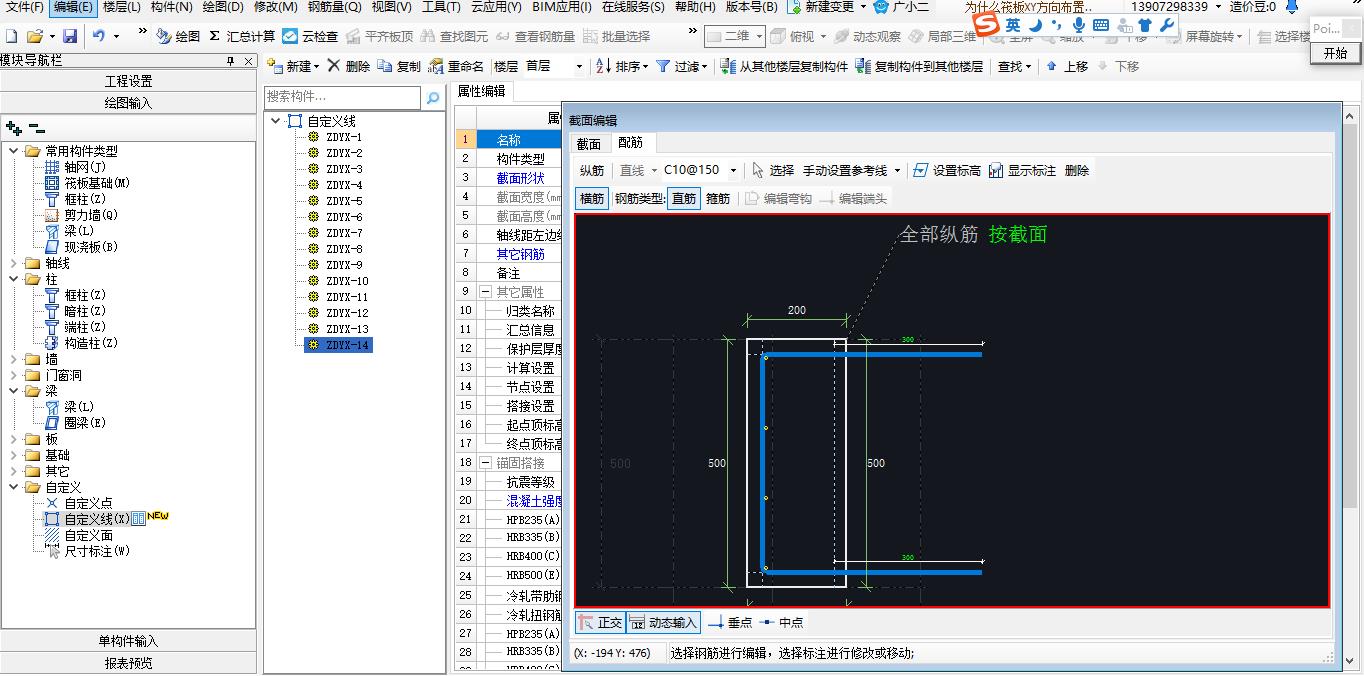1364x676 pixels.
Task: Select 剪力墙(Q) in the tree
Action: point(91,215)
